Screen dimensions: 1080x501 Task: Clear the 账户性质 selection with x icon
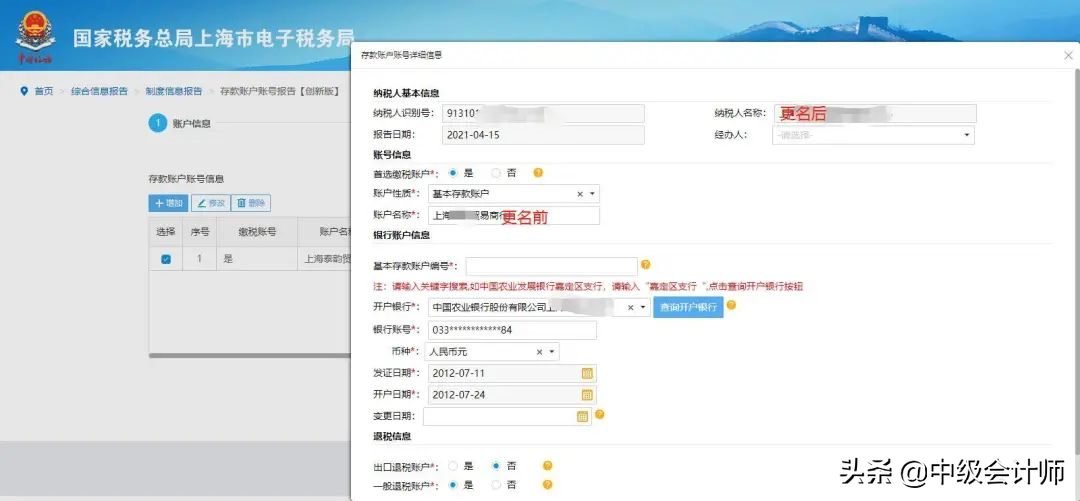point(580,194)
